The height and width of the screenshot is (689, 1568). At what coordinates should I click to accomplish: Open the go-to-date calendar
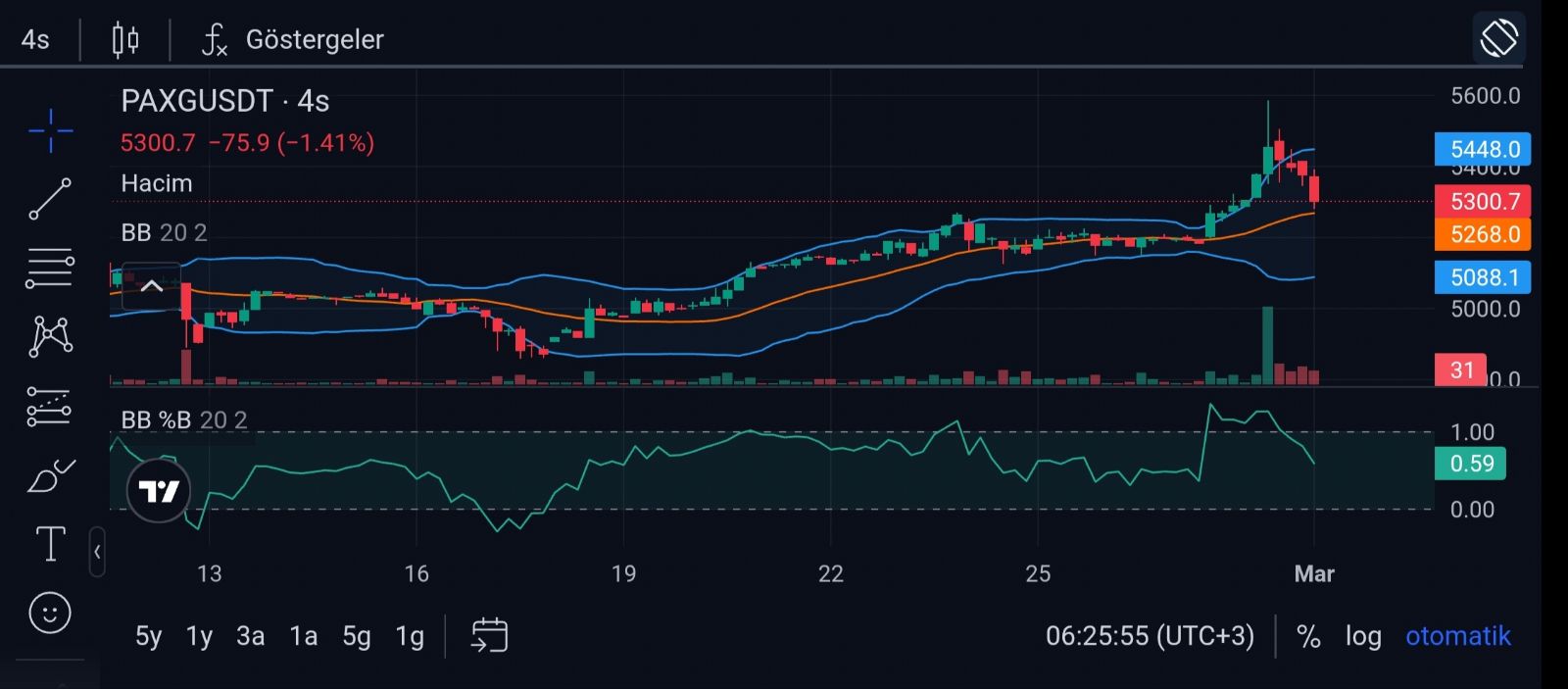[489, 635]
